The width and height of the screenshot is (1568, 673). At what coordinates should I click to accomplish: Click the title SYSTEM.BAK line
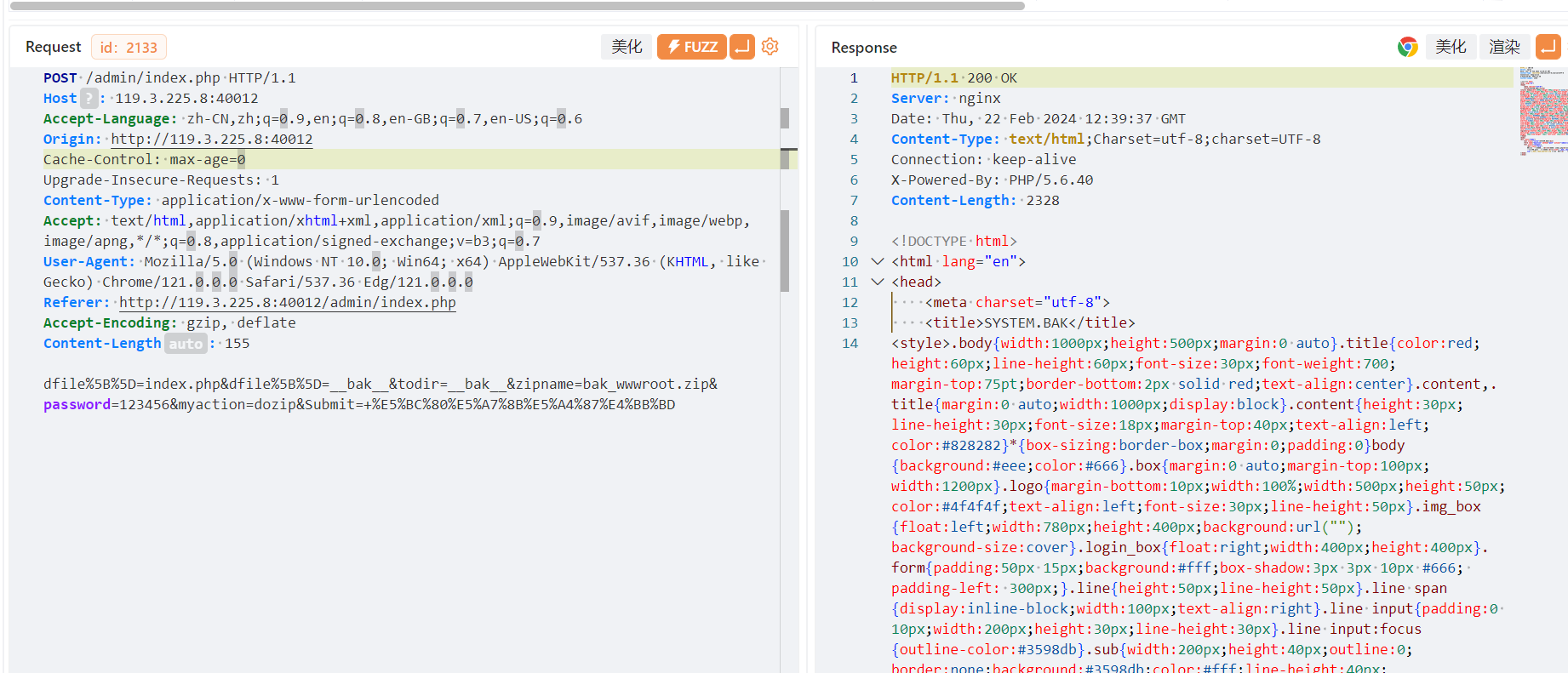(x=1030, y=322)
